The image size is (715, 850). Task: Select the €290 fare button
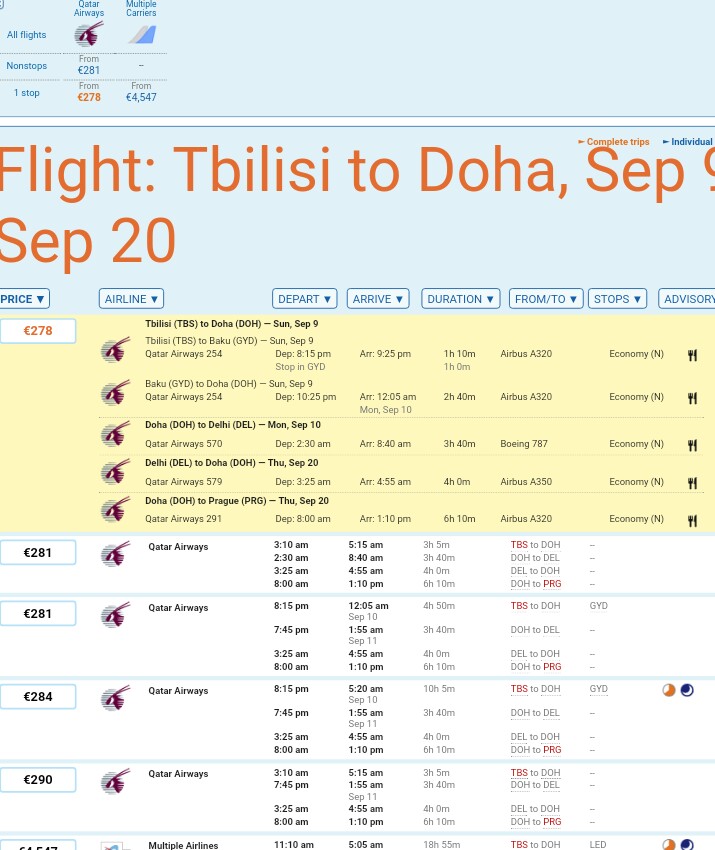tap(38, 780)
